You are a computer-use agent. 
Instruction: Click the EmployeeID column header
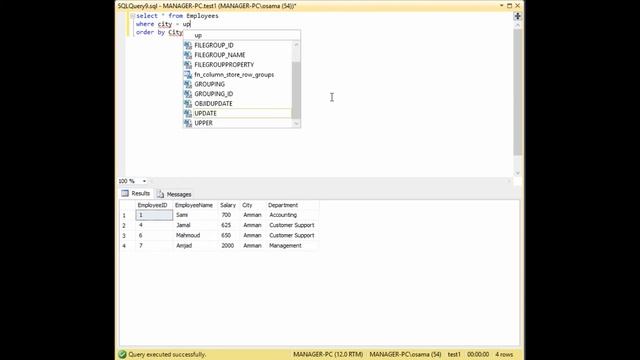coord(154,205)
